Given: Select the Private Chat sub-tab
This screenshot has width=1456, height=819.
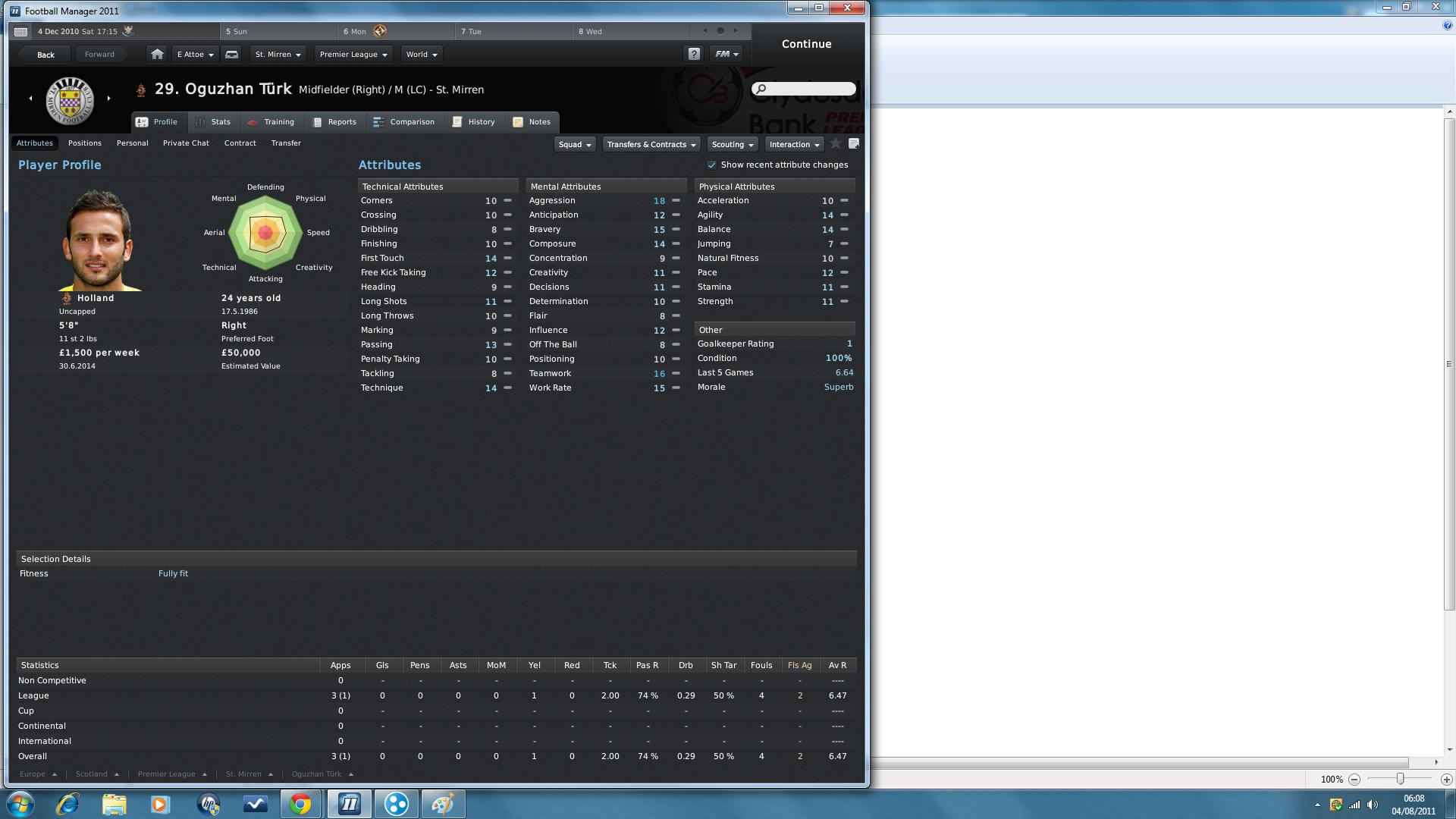Looking at the screenshot, I should (x=186, y=143).
